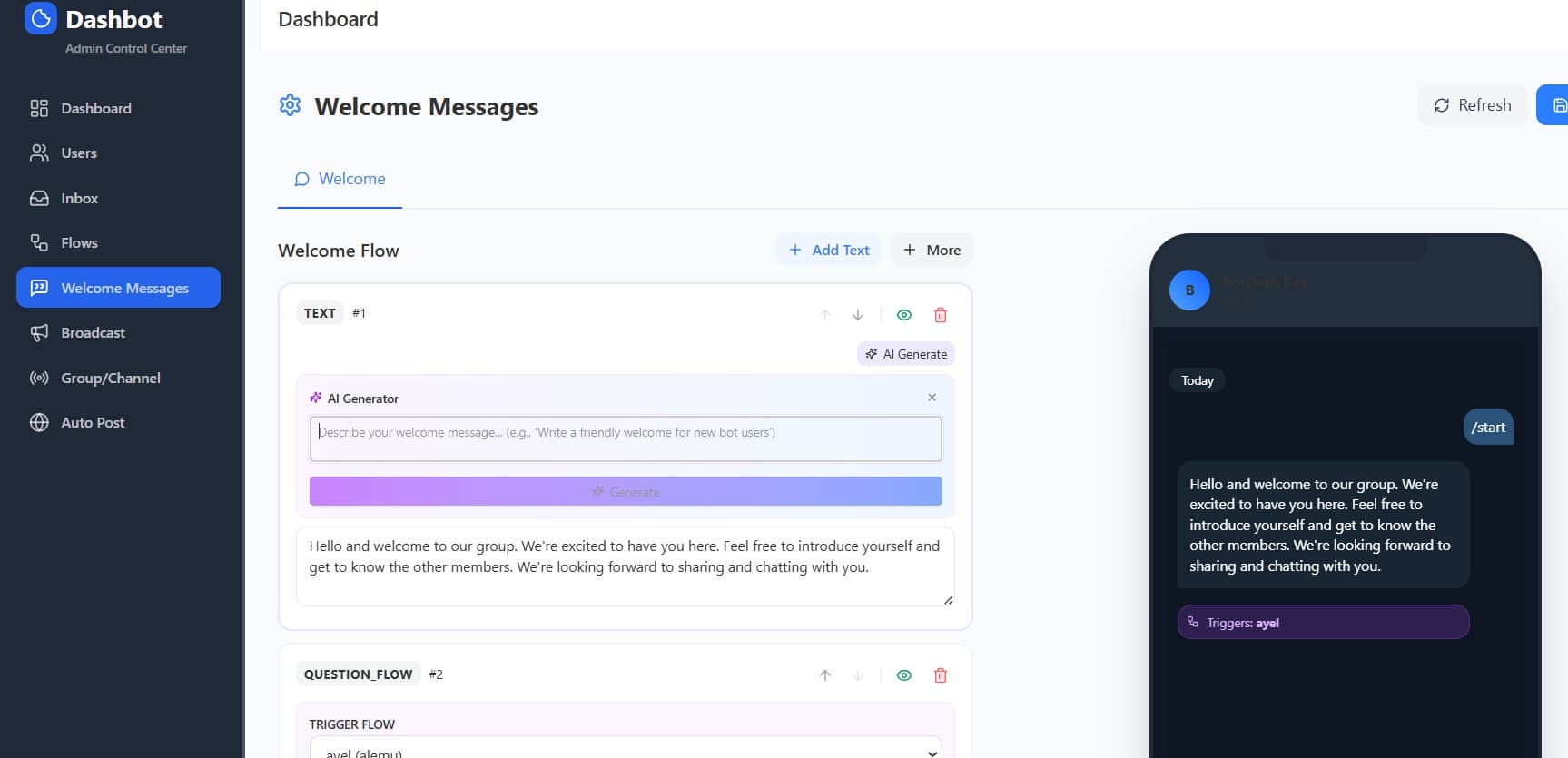Expand the Trigger Flow dropdown
Viewport: 1568px width, 758px height.
(626, 748)
